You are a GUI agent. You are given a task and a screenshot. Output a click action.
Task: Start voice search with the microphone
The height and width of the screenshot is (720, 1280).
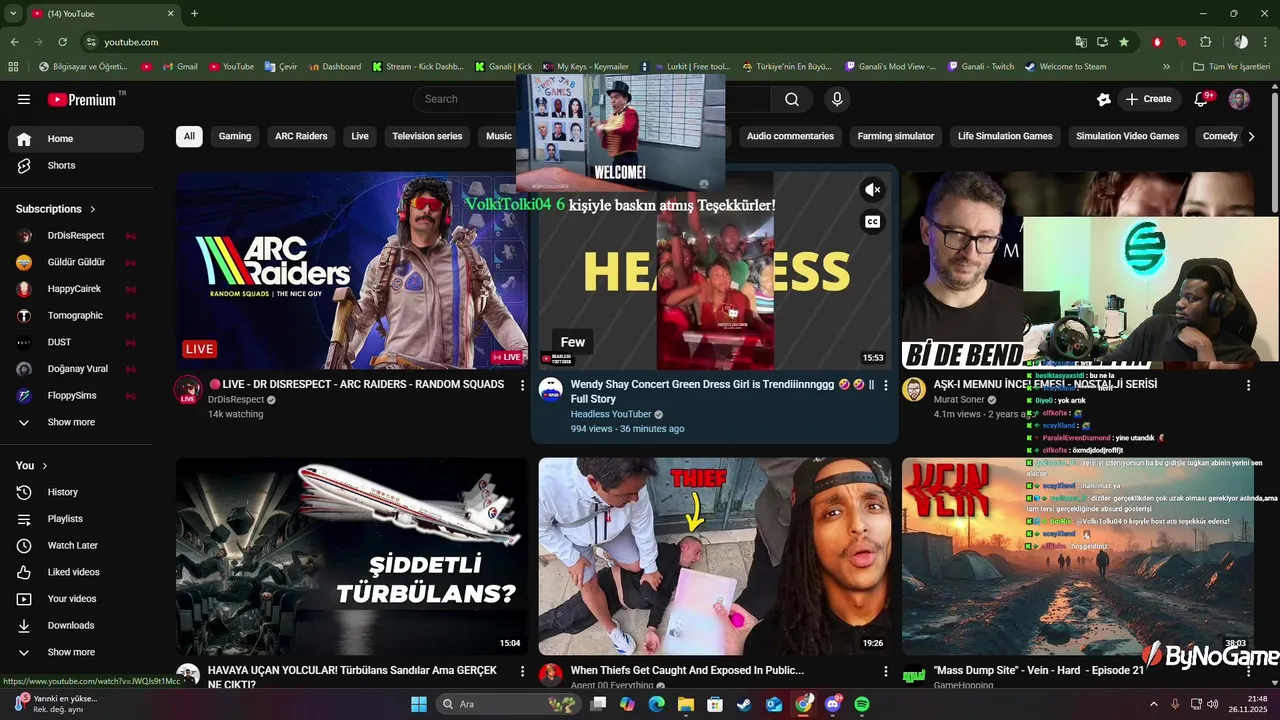(x=837, y=99)
